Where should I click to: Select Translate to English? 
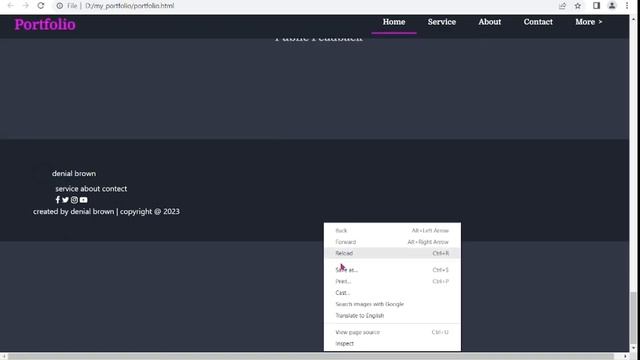[392, 316]
